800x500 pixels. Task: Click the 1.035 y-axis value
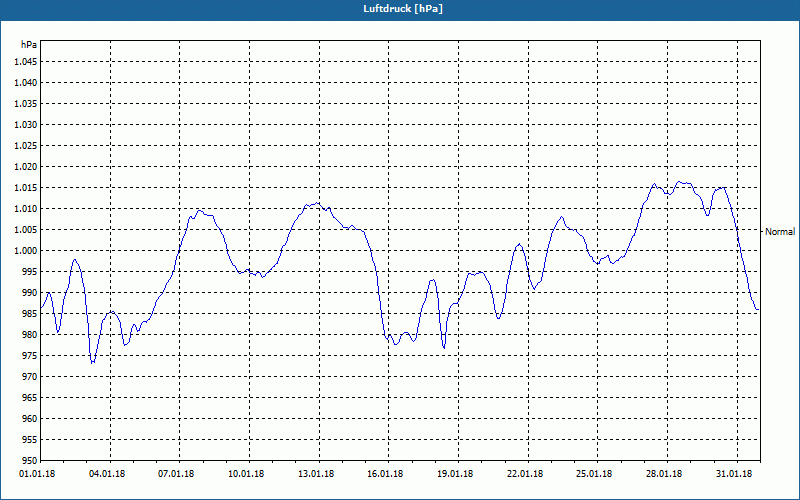point(26,104)
